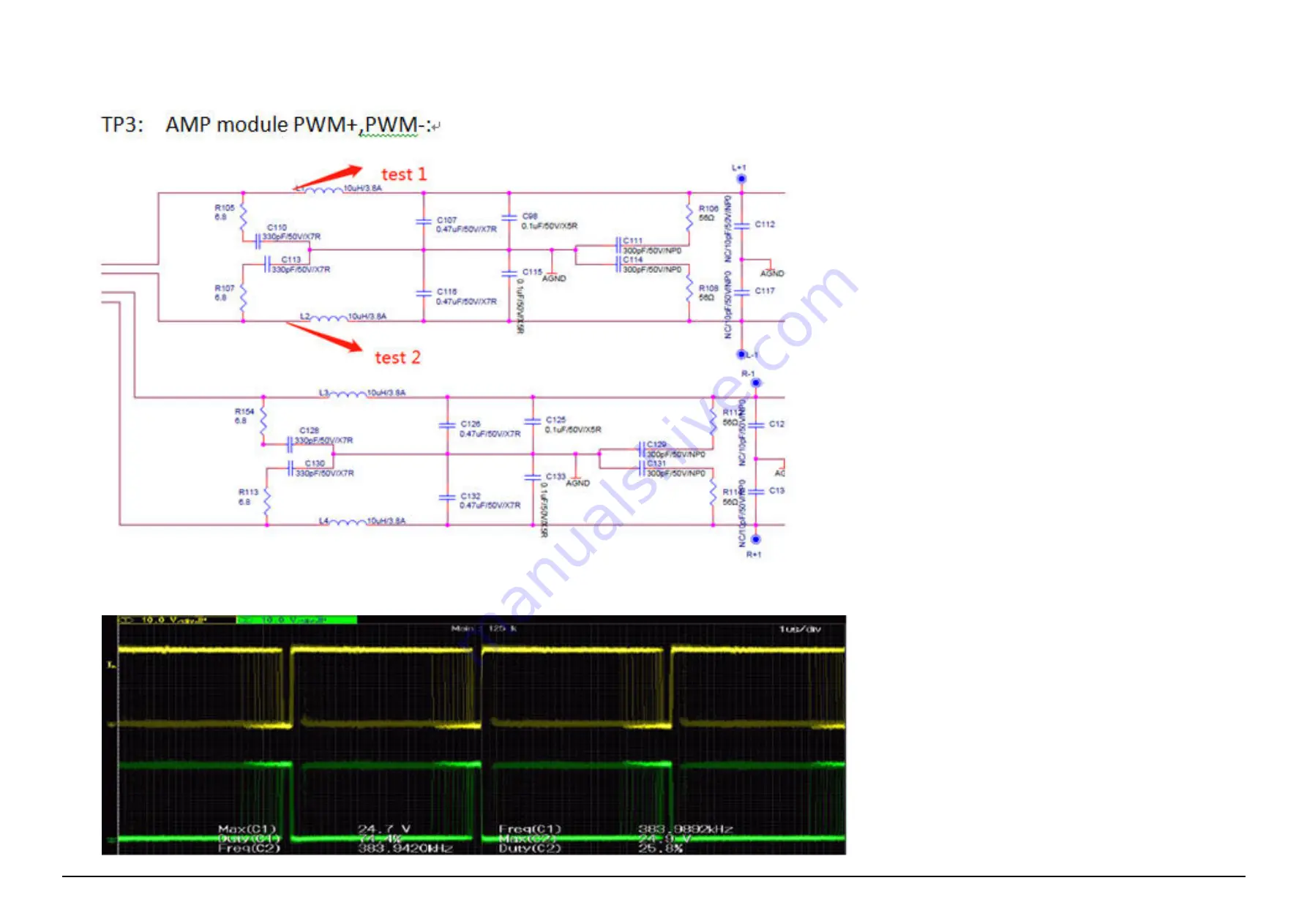Click the L+1 blue test point dot

click(x=741, y=179)
